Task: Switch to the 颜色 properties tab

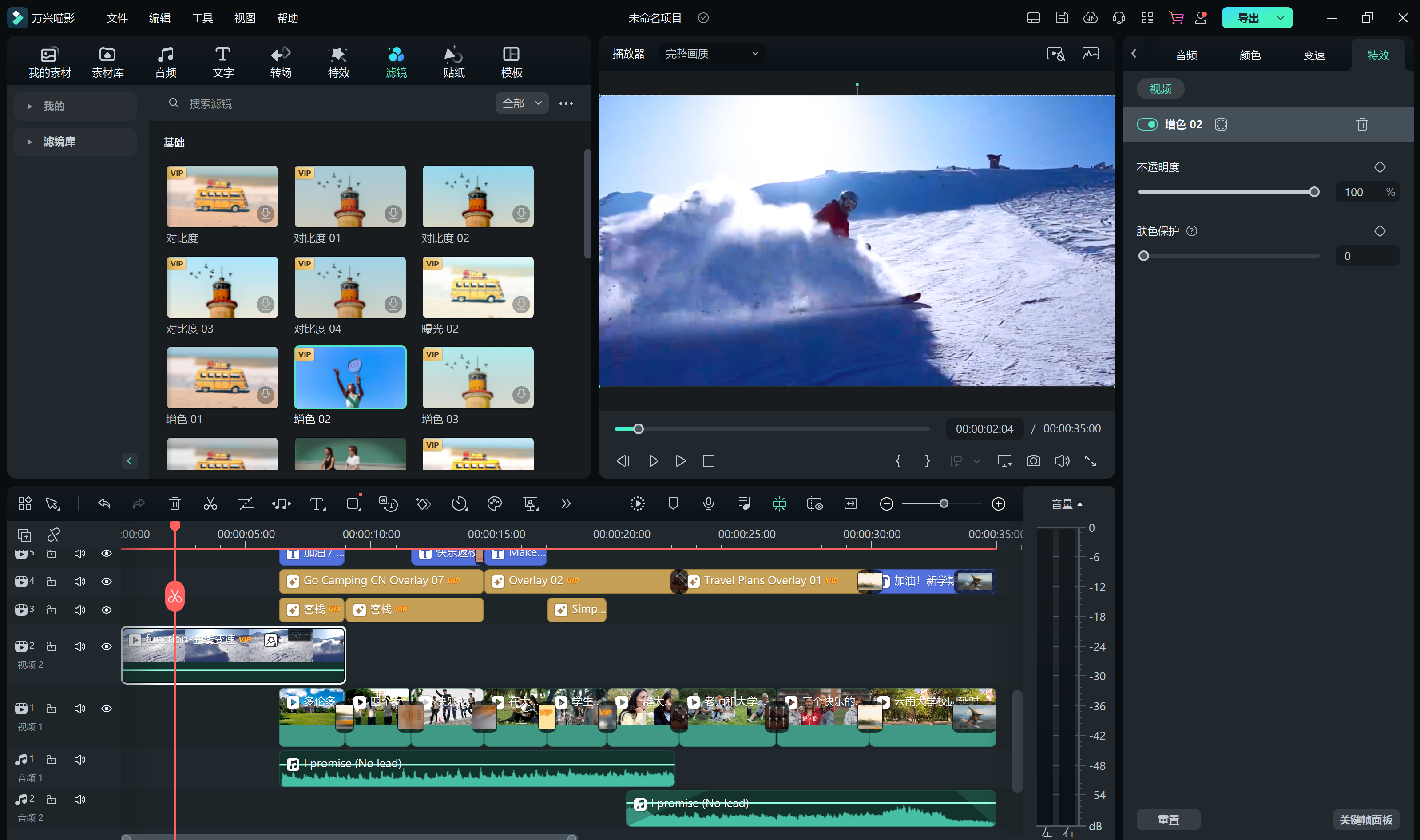Action: point(1249,55)
